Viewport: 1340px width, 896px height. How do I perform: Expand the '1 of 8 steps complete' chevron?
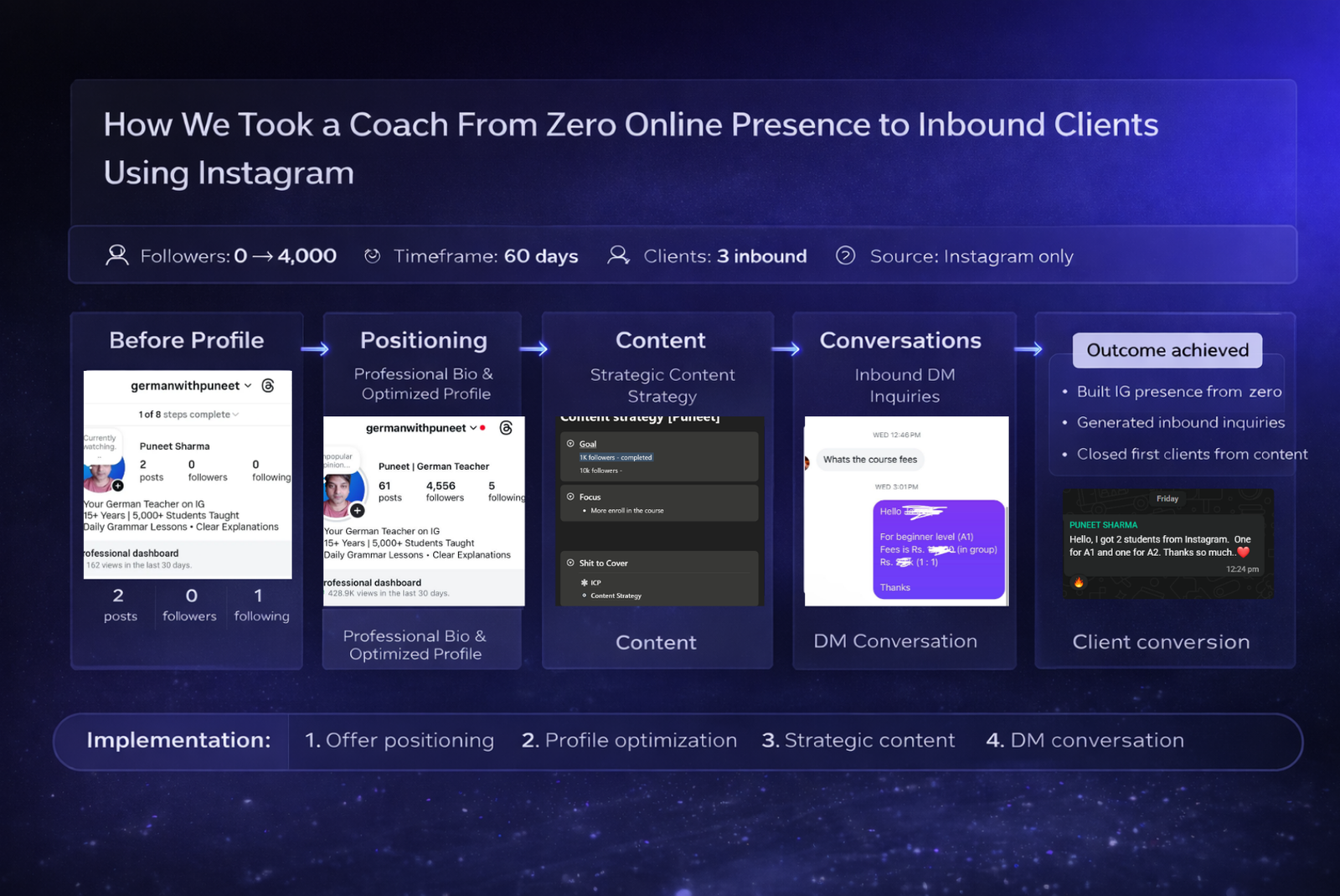236,415
